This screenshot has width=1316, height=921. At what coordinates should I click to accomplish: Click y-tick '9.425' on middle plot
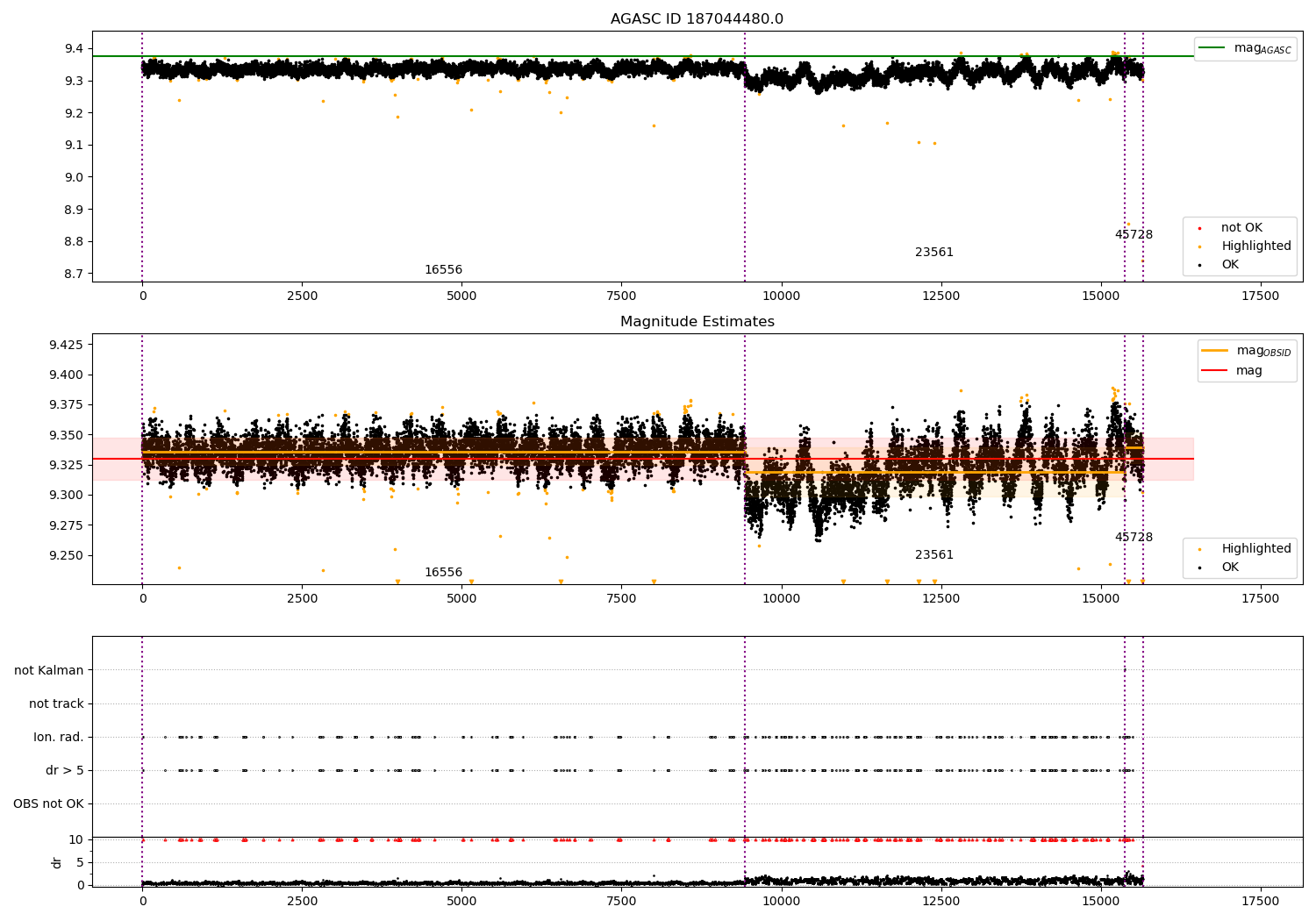67,345
